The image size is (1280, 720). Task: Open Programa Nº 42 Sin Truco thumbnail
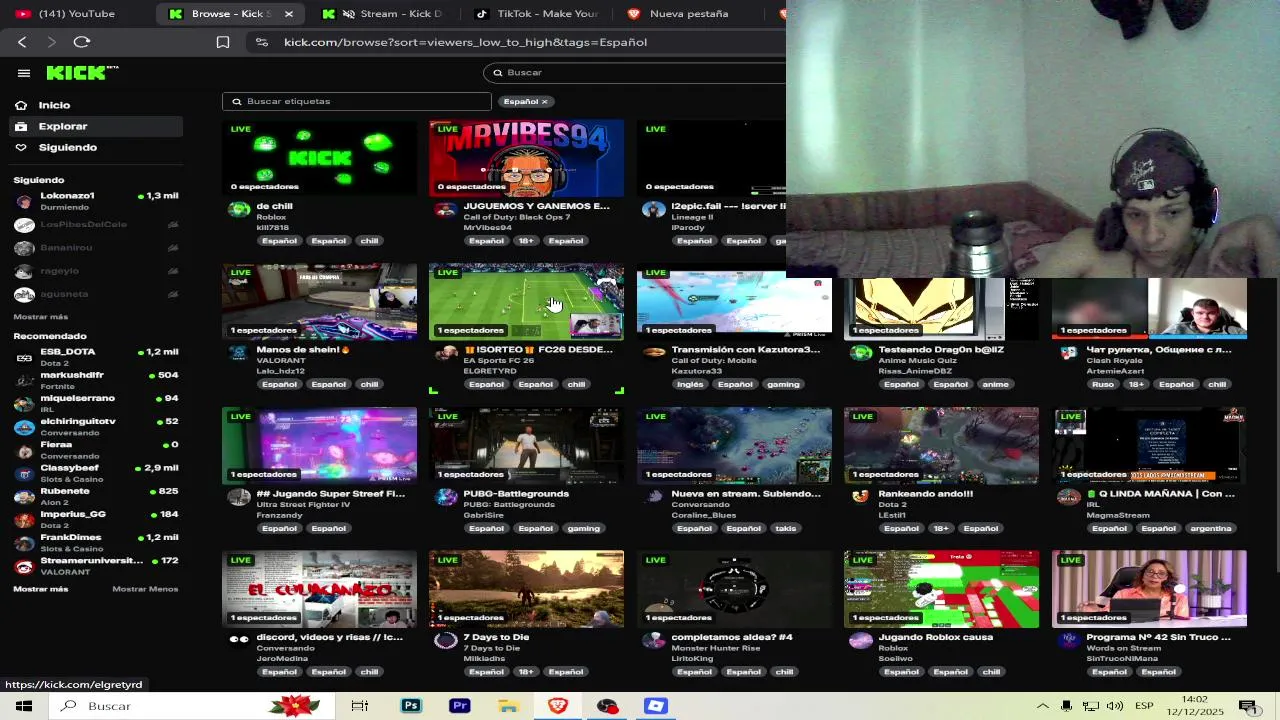pos(1149,589)
